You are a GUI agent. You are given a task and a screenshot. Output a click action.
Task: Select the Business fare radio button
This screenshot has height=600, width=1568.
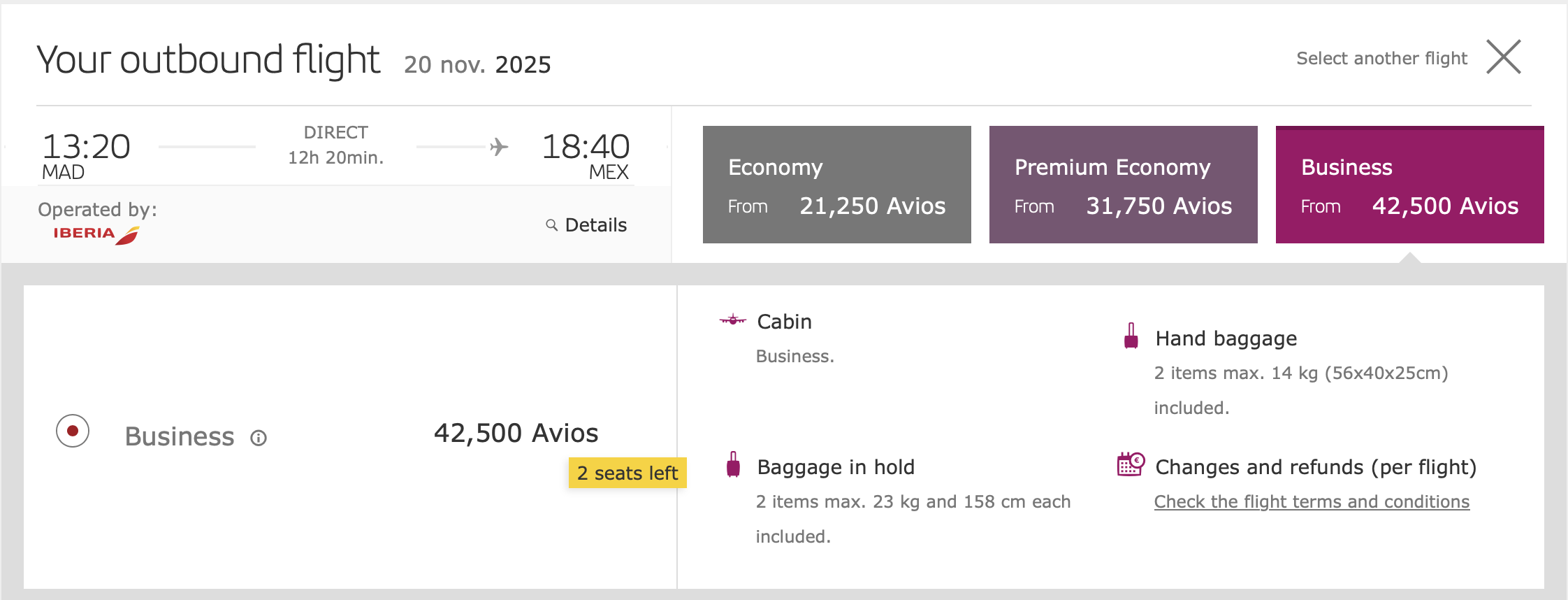click(x=73, y=431)
